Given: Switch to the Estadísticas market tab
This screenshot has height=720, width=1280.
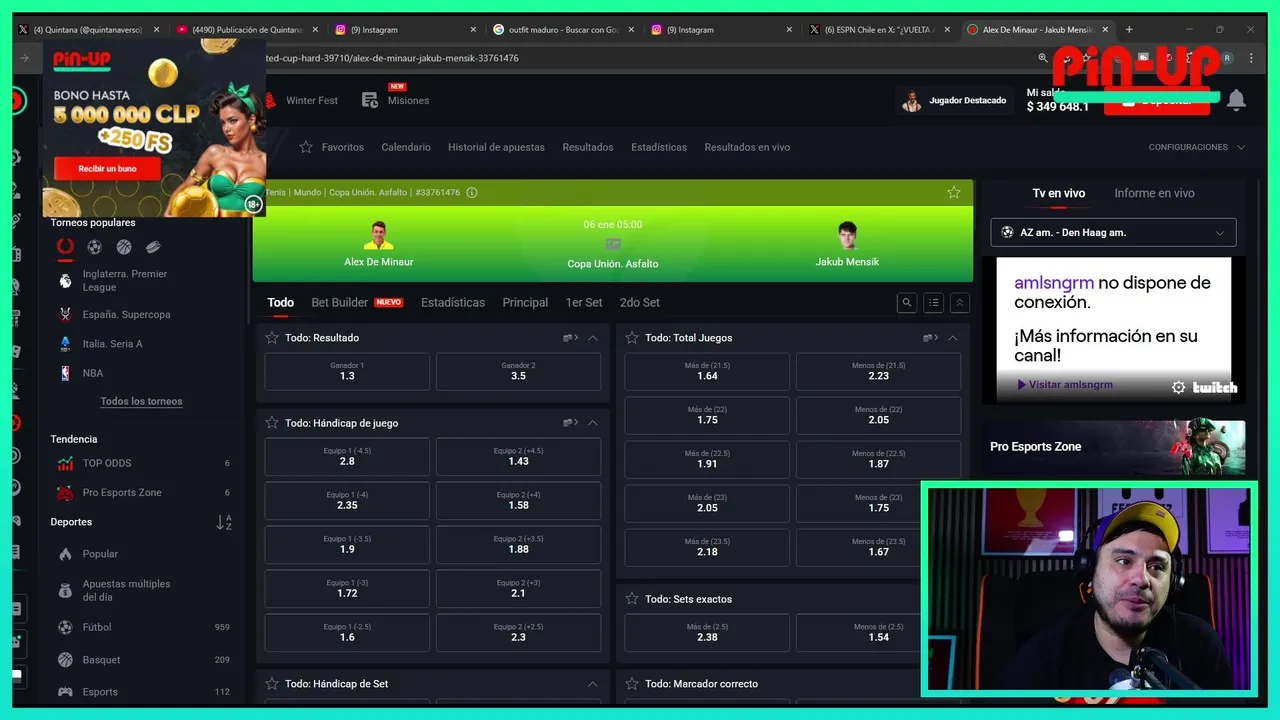Looking at the screenshot, I should click(453, 302).
